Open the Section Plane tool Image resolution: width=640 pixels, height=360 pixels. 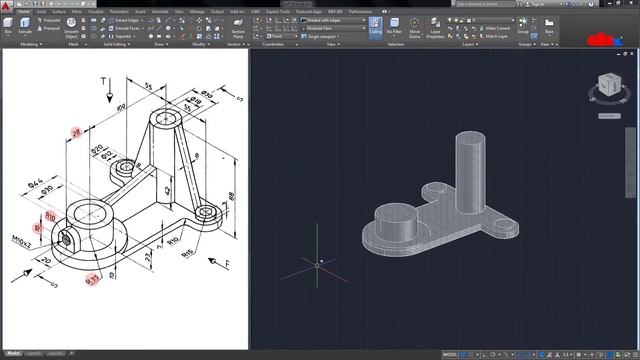pyautogui.click(x=238, y=28)
